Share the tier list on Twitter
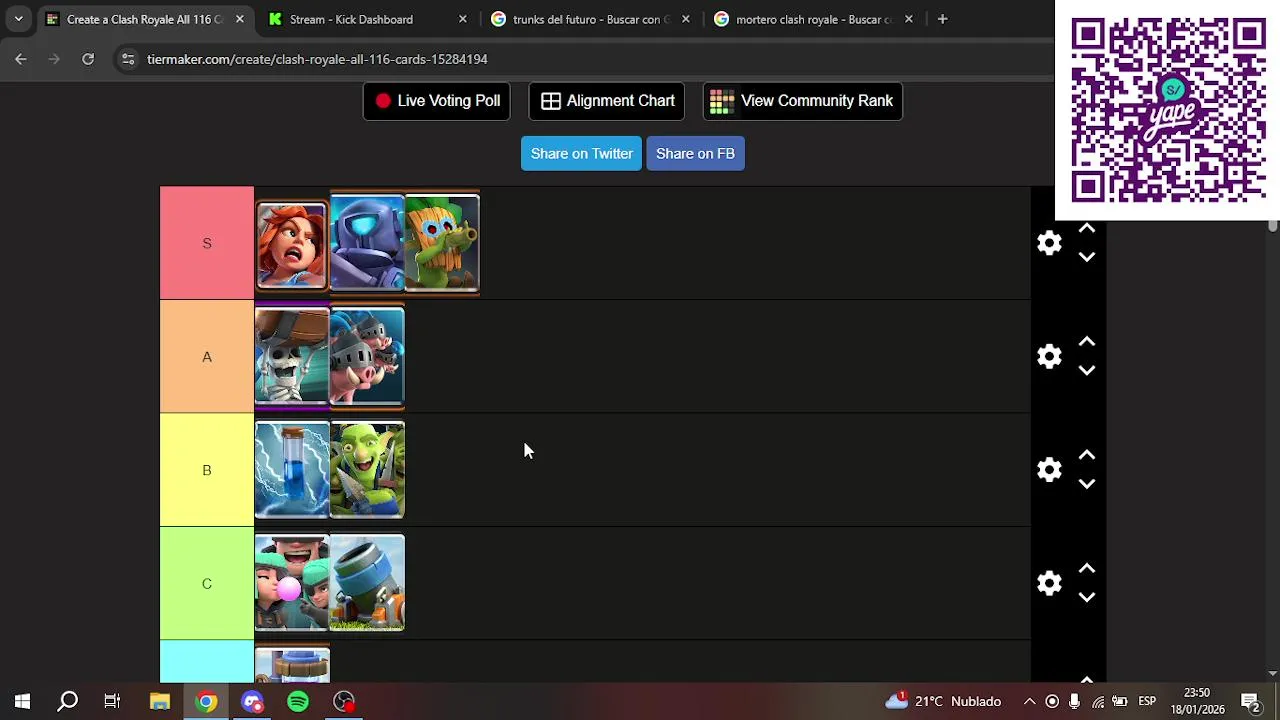This screenshot has height=720, width=1280. (x=581, y=153)
